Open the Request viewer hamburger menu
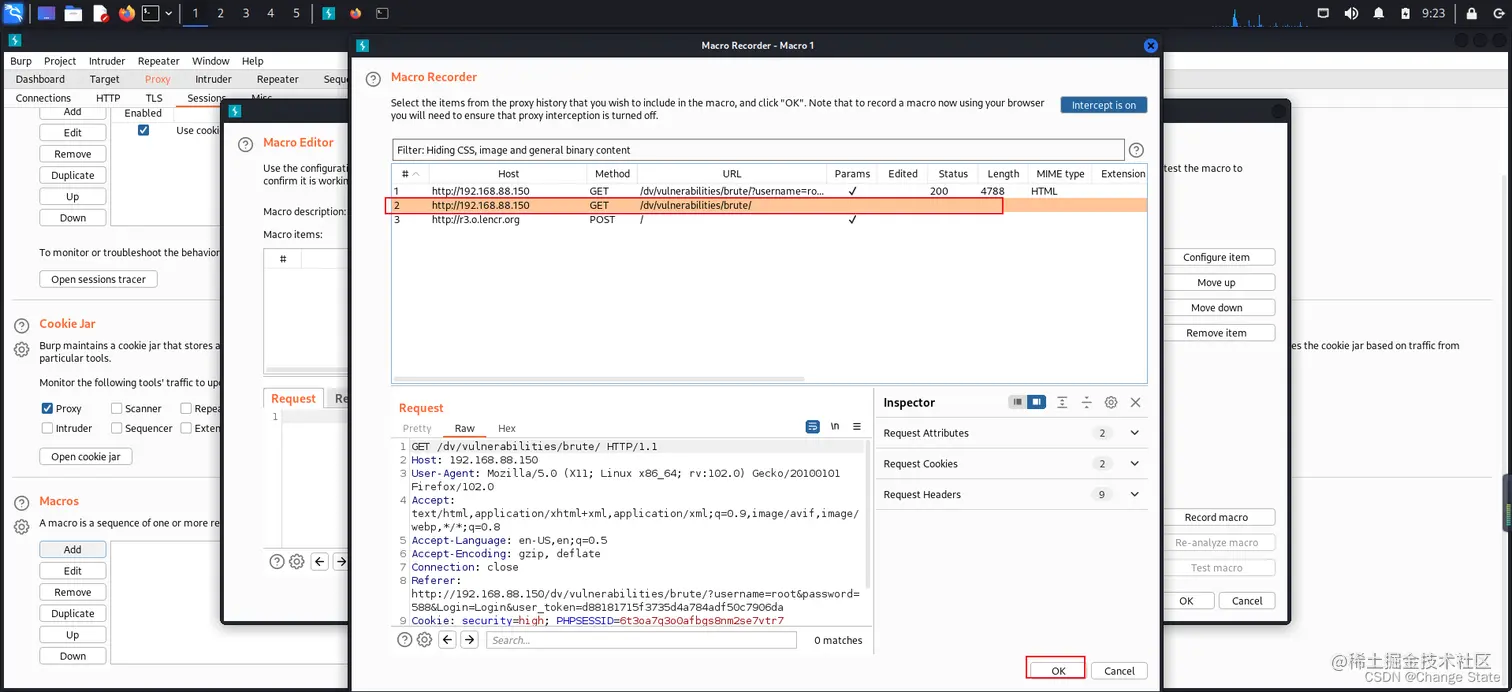Screen dimensions: 1512x692 tap(857, 427)
